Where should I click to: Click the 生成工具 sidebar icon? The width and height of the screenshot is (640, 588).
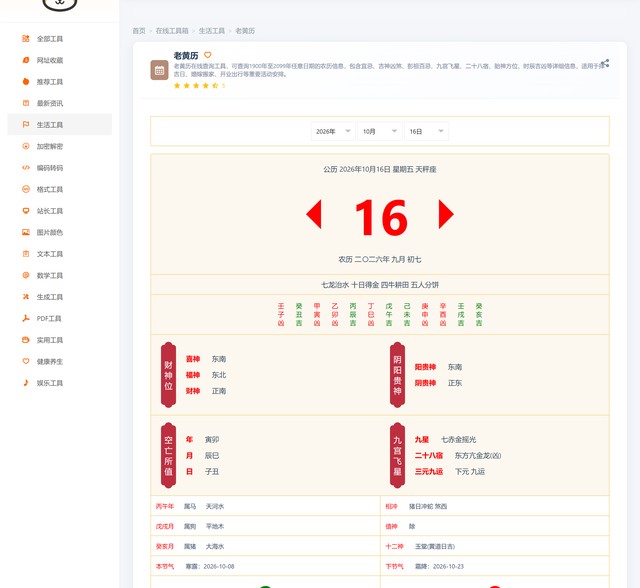[x=26, y=297]
